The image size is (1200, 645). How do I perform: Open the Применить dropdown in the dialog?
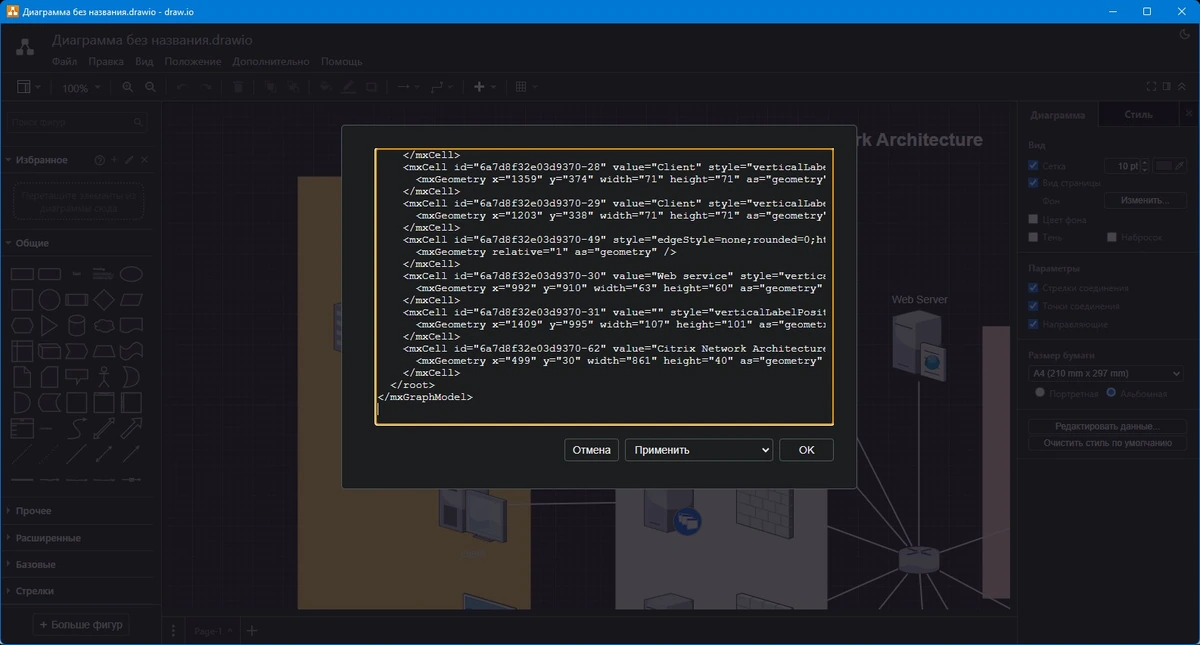point(699,450)
